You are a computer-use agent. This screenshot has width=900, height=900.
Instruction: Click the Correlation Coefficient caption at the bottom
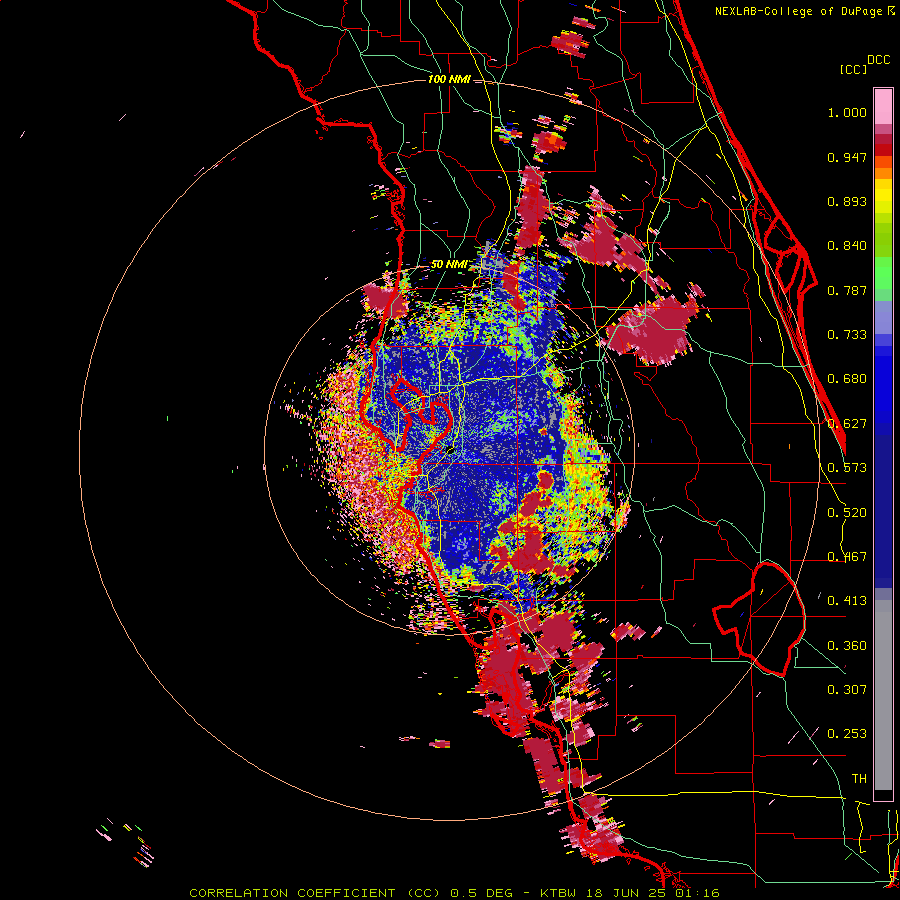[x=454, y=893]
